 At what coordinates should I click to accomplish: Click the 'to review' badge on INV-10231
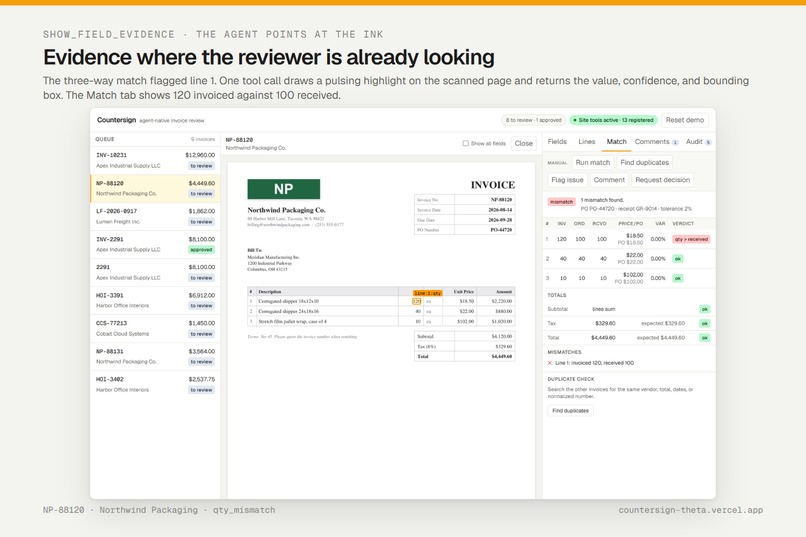[201, 166]
